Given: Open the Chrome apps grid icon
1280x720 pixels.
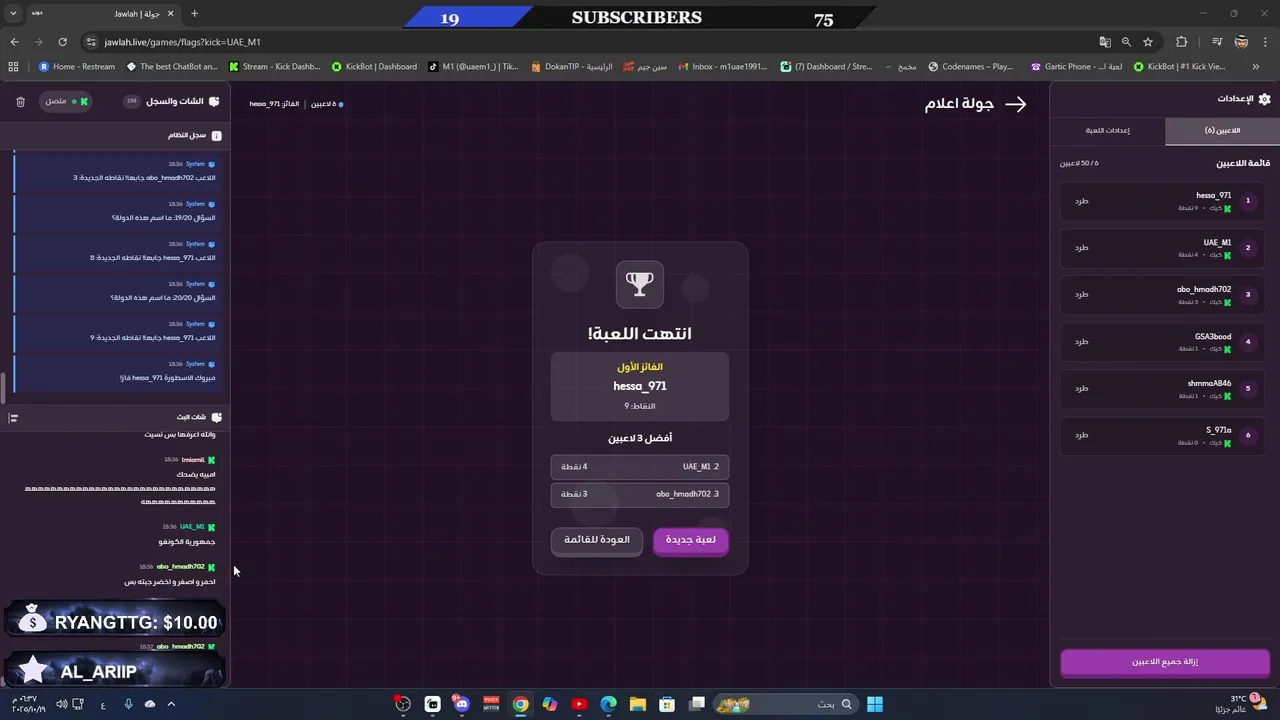Looking at the screenshot, I should coord(13,67).
